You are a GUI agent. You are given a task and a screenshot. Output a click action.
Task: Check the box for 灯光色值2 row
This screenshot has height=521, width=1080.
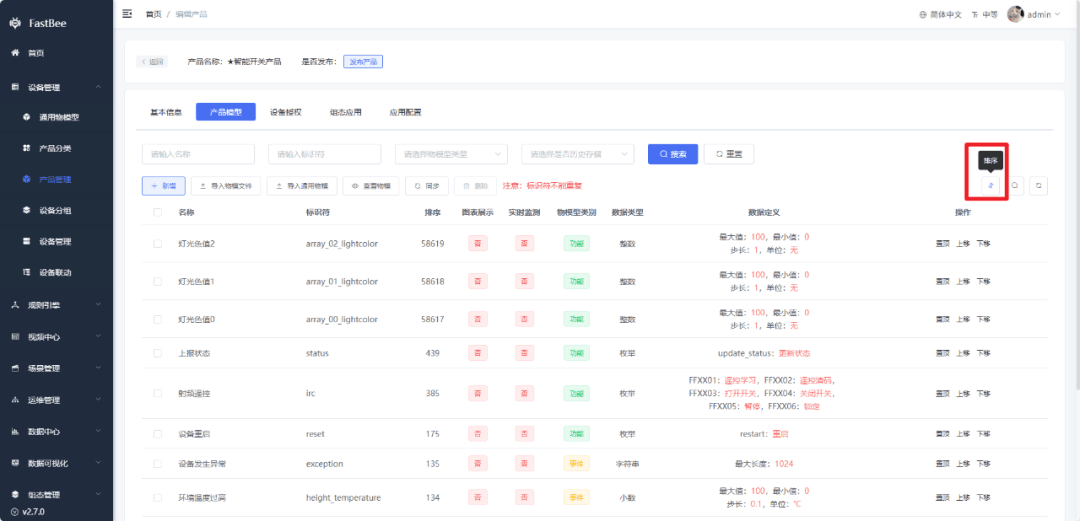(158, 243)
